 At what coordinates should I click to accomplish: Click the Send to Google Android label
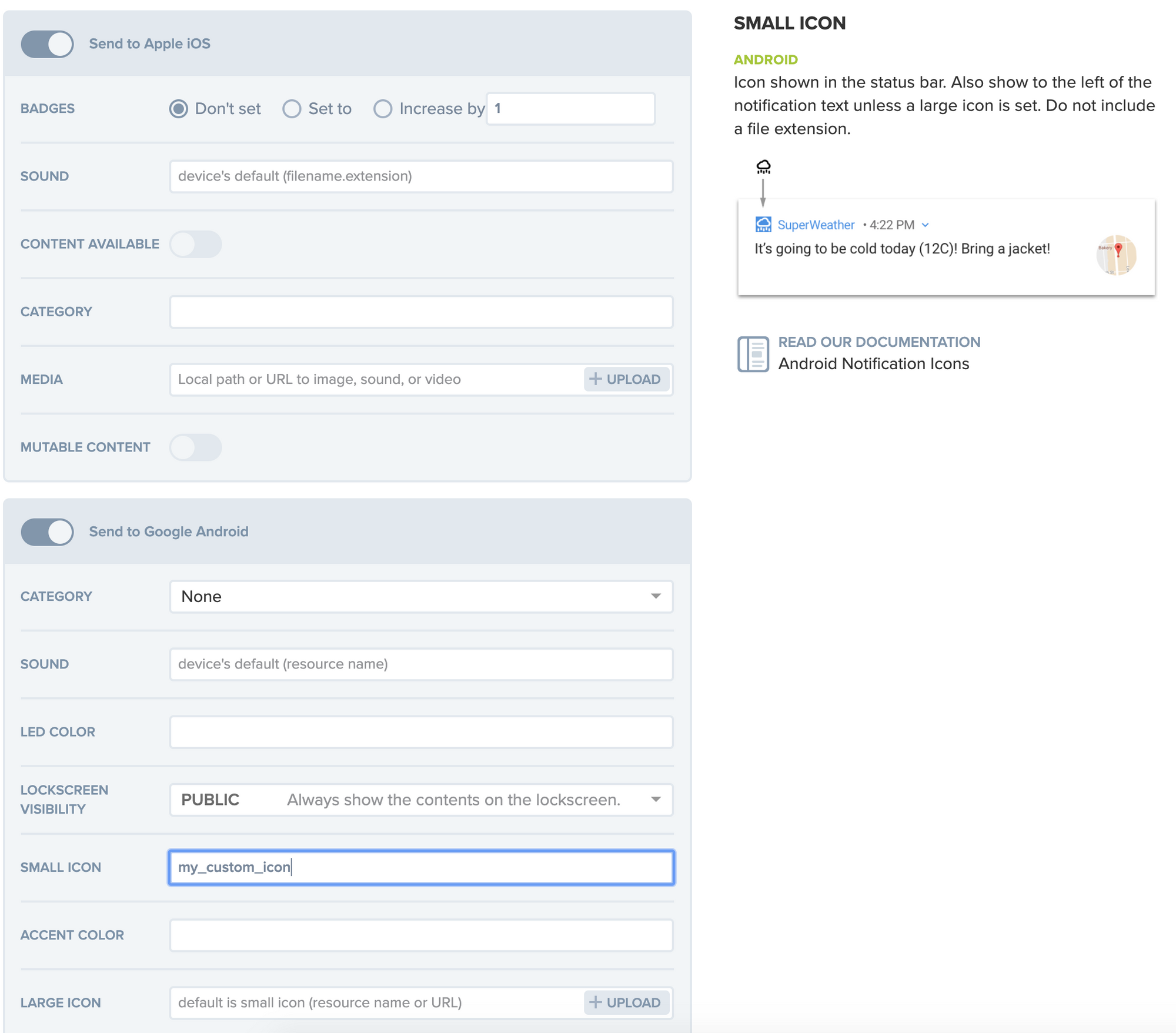point(169,532)
